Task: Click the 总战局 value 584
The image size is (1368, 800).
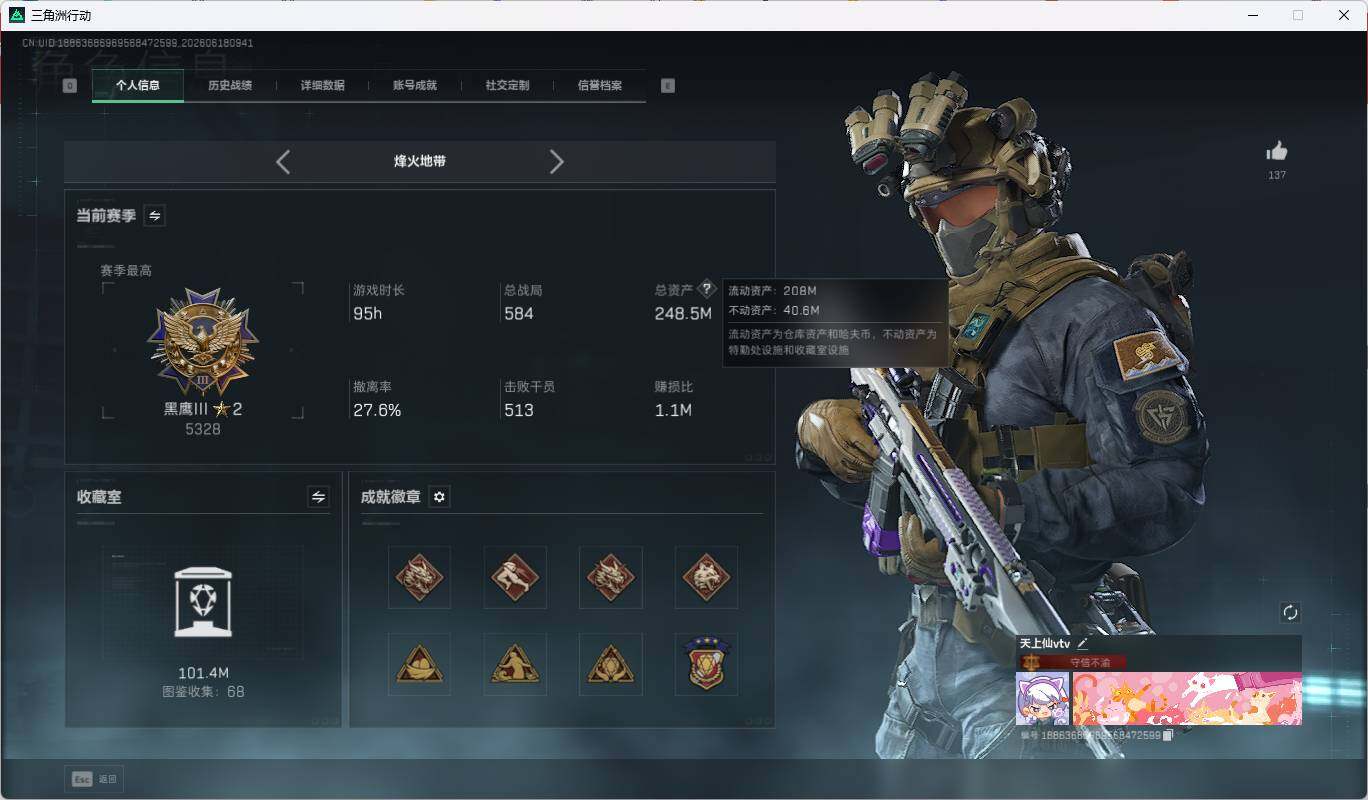Action: (519, 314)
